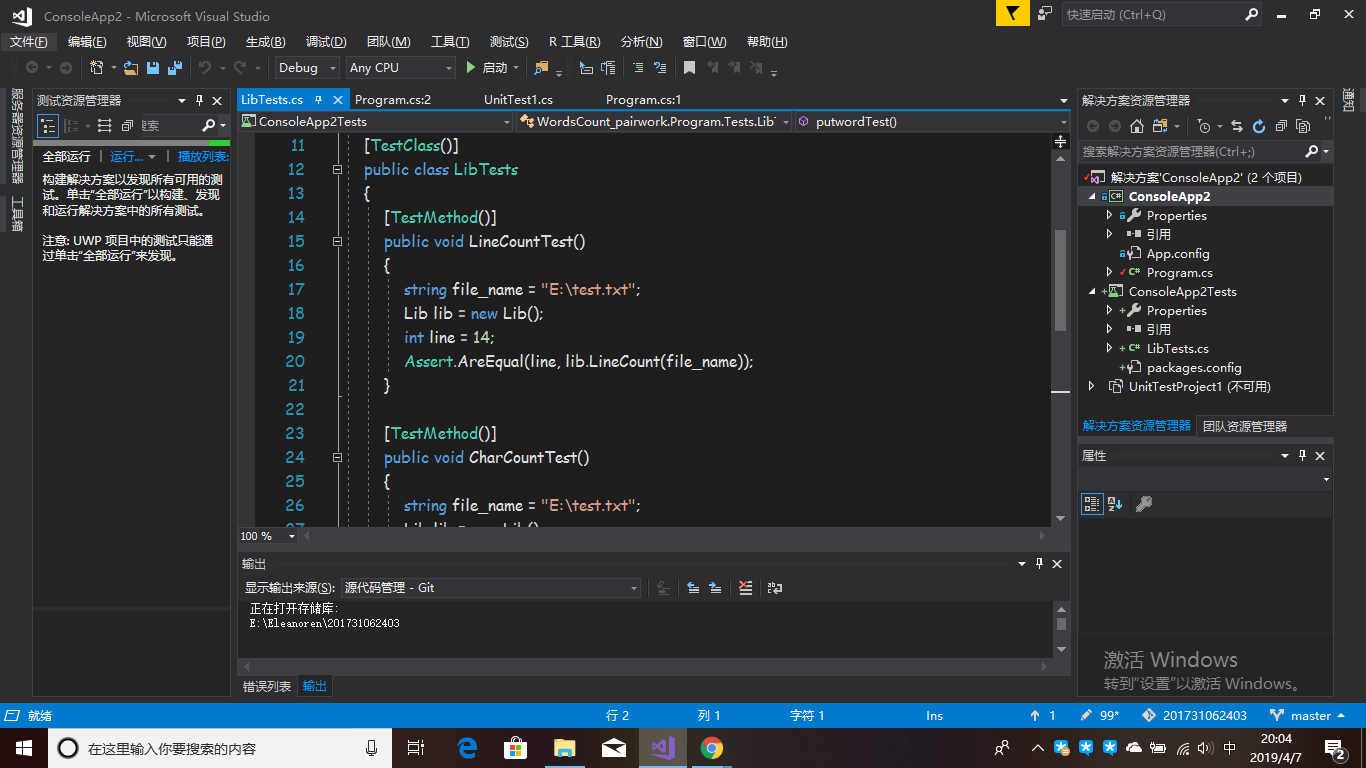Screen dimensions: 1366x768
Task: Open Chrome from the Windows taskbar
Action: click(x=712, y=747)
